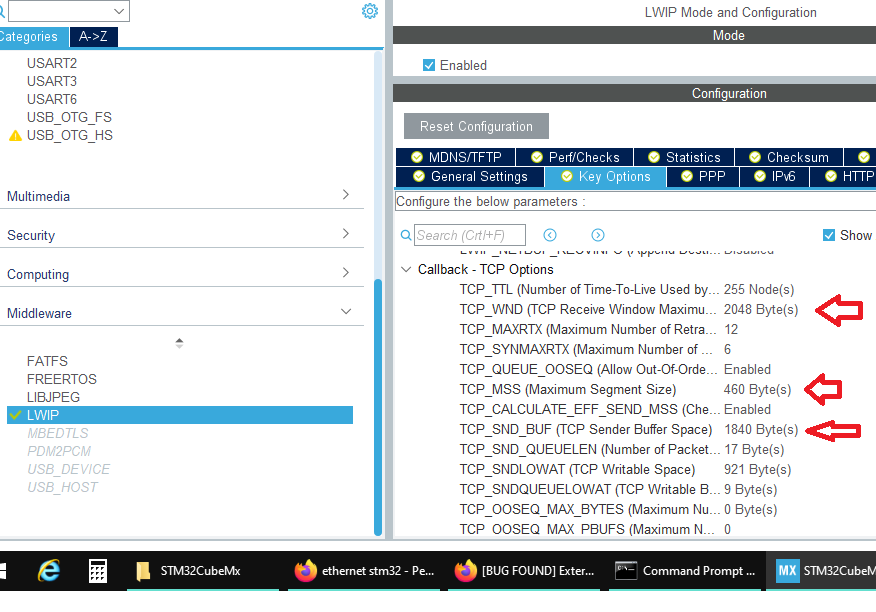Collapse the Callback - TCP Options group
This screenshot has width=876, height=612.
406,269
